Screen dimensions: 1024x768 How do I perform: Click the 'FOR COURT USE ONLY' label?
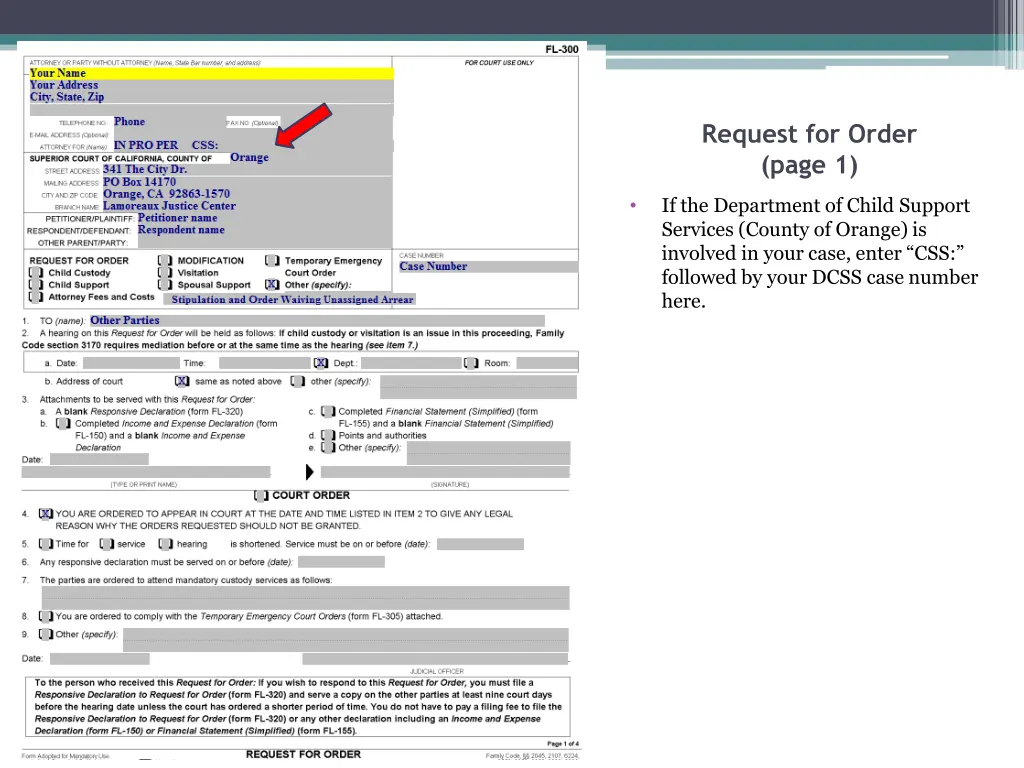(499, 63)
